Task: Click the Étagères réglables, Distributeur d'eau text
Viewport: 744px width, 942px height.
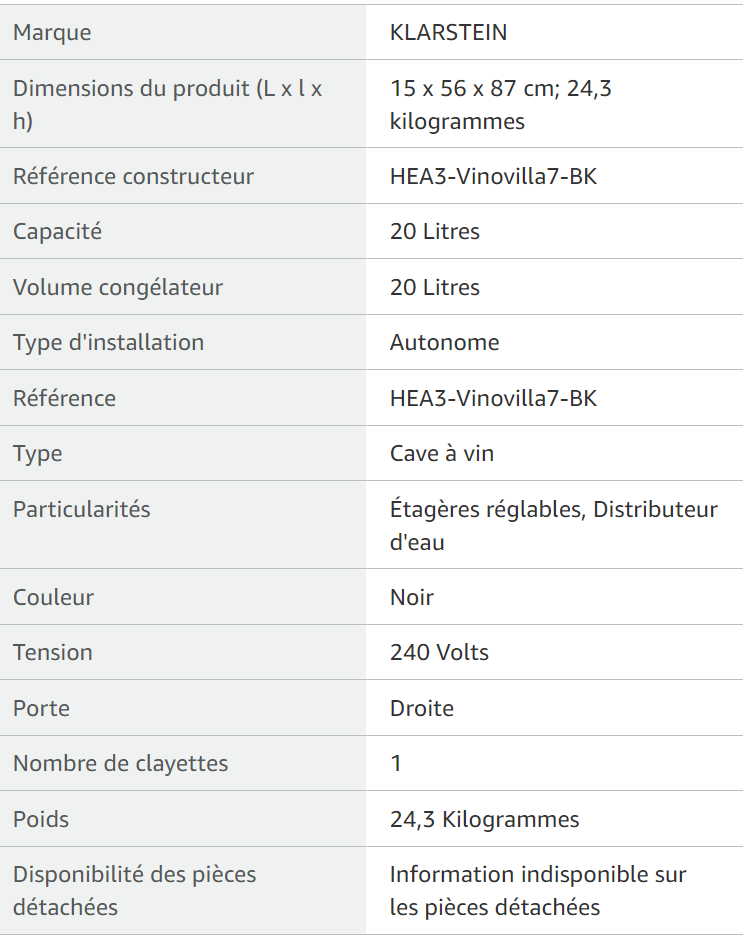Action: click(x=554, y=526)
